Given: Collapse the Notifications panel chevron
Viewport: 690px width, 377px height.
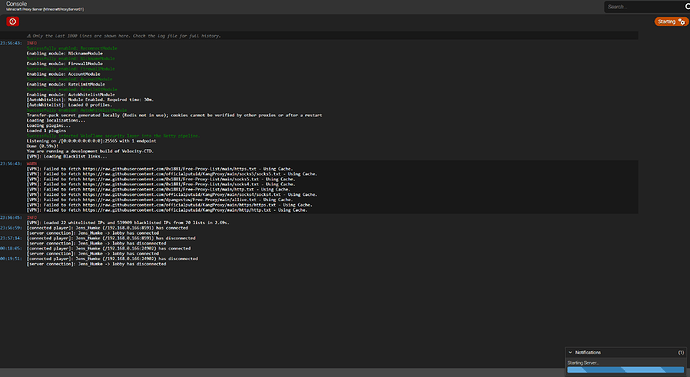Looking at the screenshot, I should (570, 352).
